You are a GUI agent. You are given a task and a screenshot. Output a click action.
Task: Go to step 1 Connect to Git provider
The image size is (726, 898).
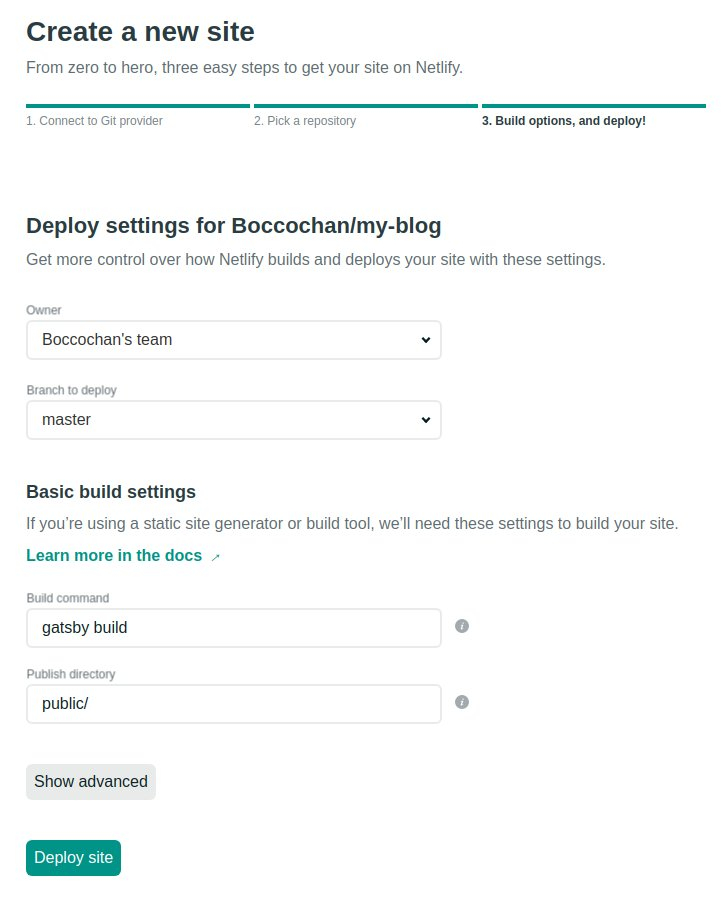(x=94, y=121)
